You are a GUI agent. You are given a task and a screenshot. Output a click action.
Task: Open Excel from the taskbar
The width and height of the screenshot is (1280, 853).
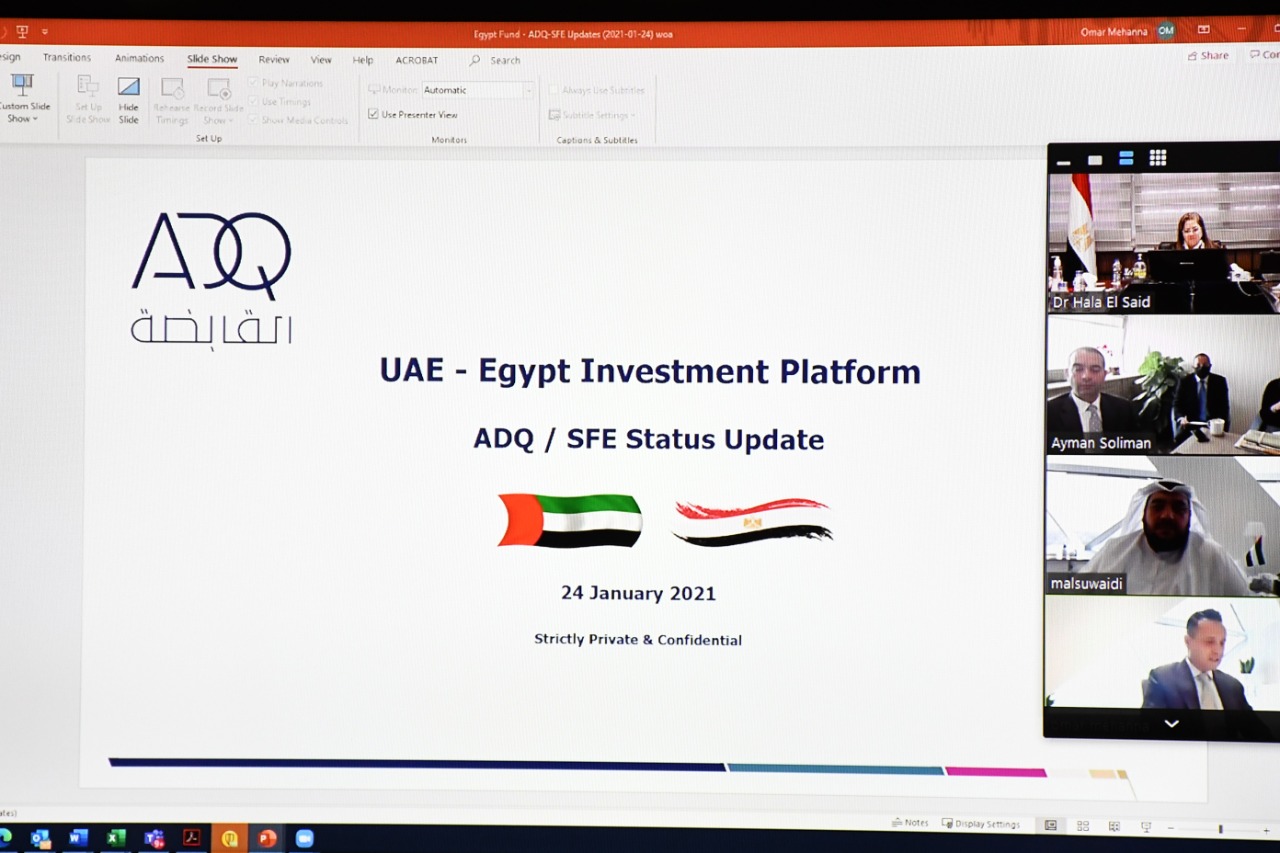116,838
